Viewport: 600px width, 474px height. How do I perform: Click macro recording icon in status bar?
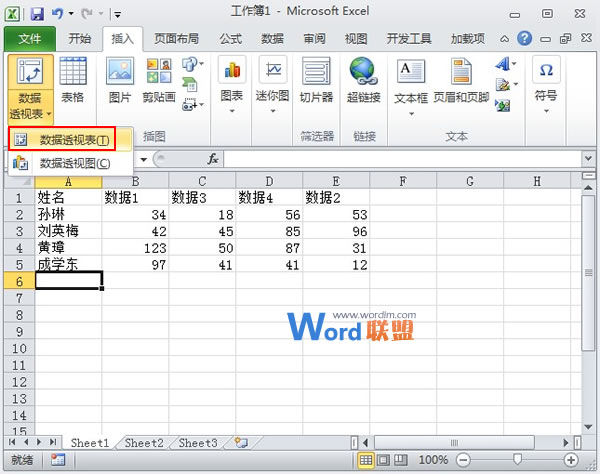58,459
